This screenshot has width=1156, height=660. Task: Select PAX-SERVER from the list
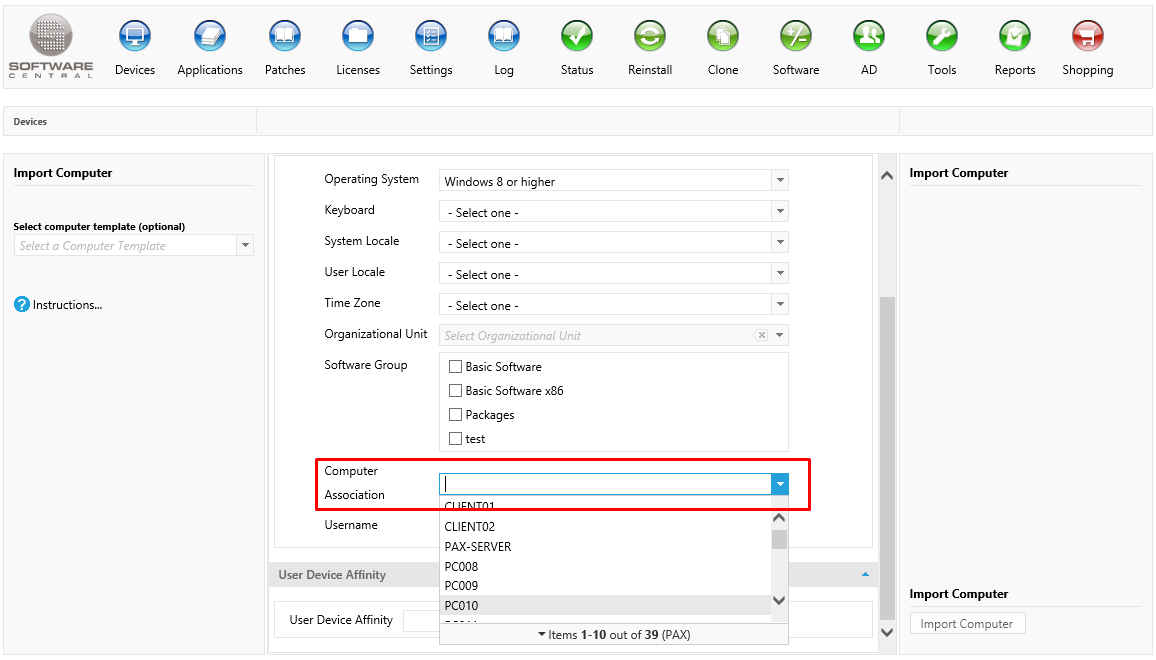coord(478,547)
